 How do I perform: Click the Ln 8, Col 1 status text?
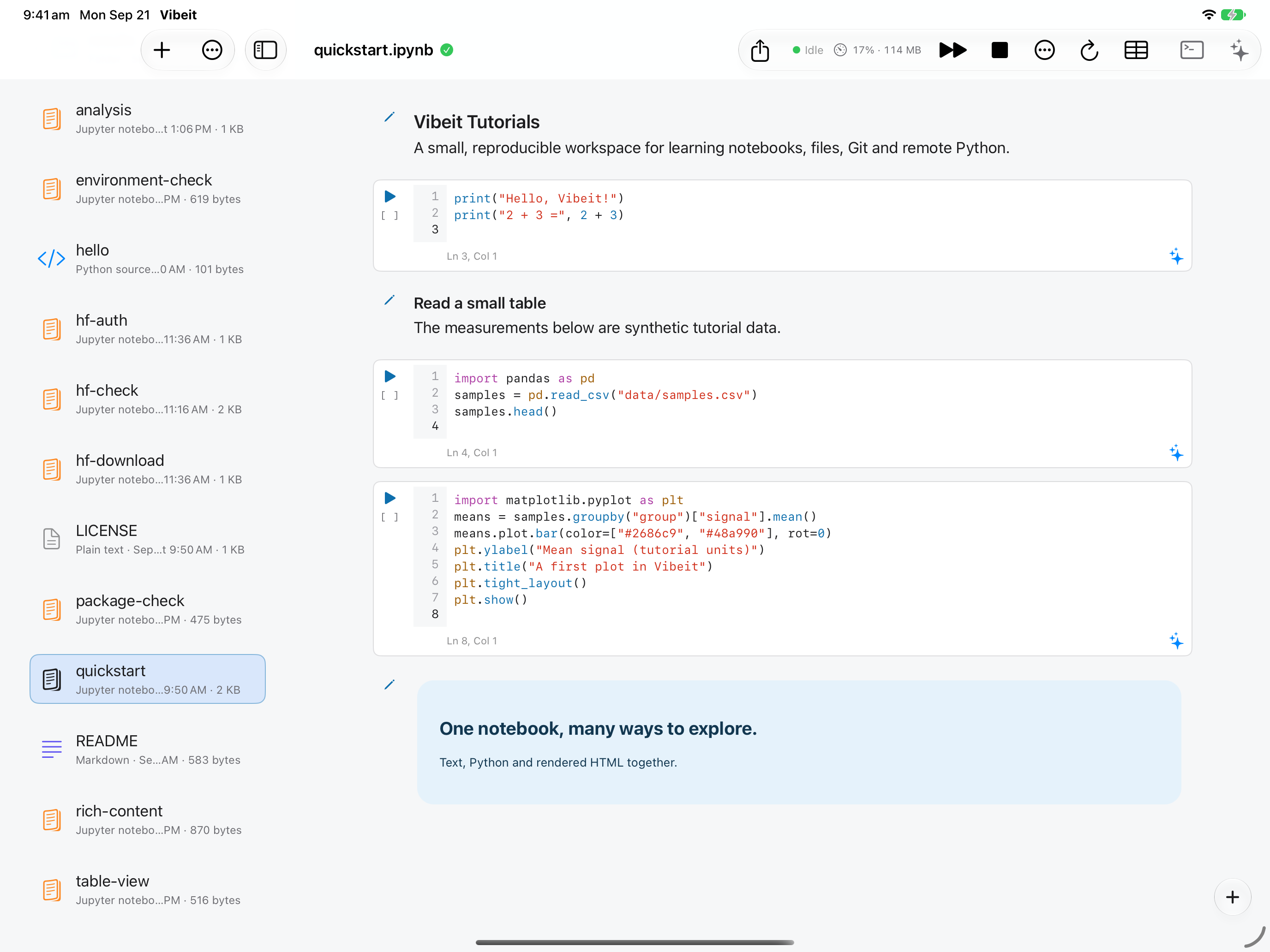click(x=472, y=640)
